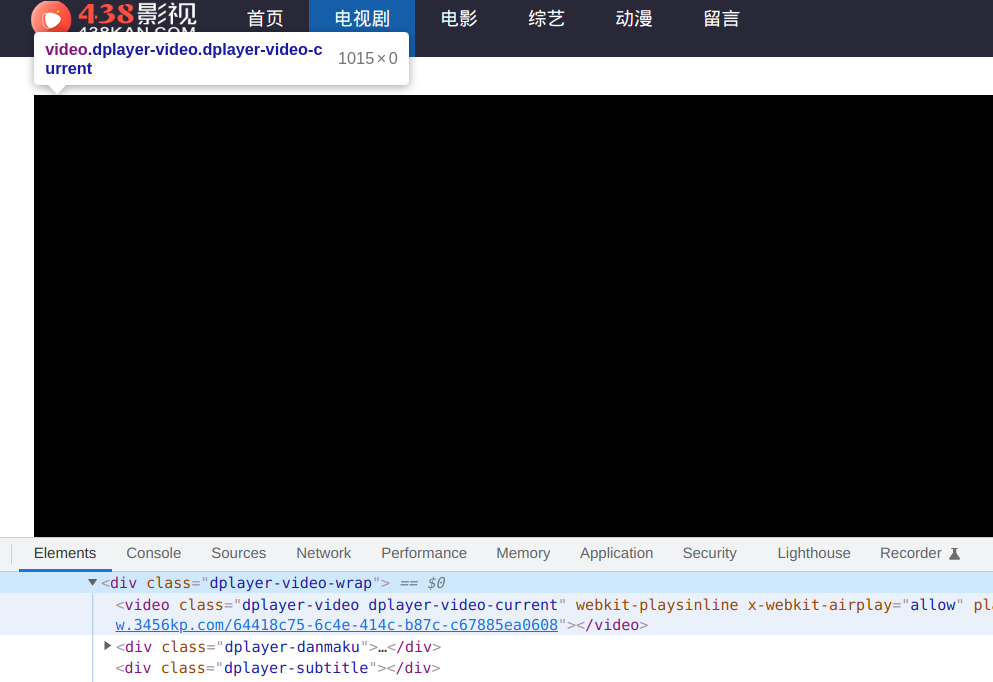Select the dplayer-subtitle div element
Image resolution: width=993 pixels, height=682 pixels.
coord(277,667)
